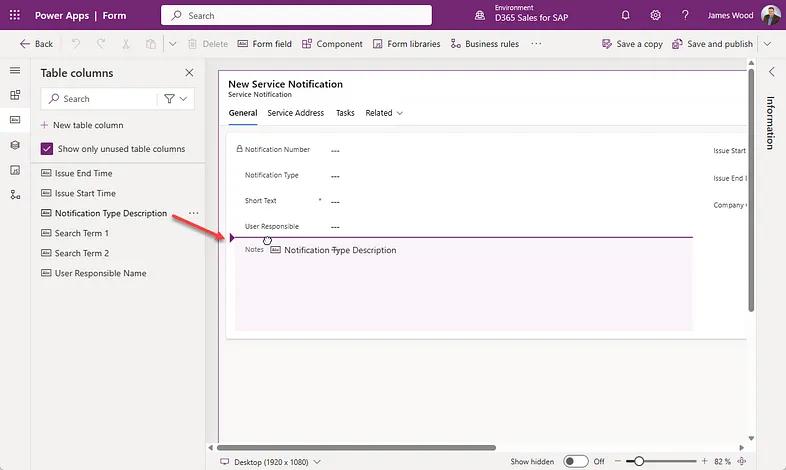Viewport: 786px width, 470px height.
Task: Switch to the General tab
Action: tap(243, 113)
